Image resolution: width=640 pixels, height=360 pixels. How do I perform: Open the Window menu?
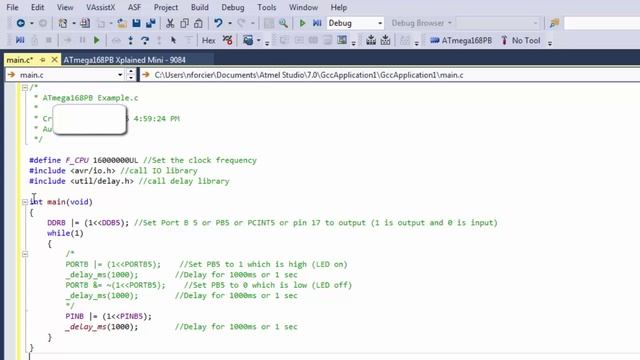pos(303,7)
